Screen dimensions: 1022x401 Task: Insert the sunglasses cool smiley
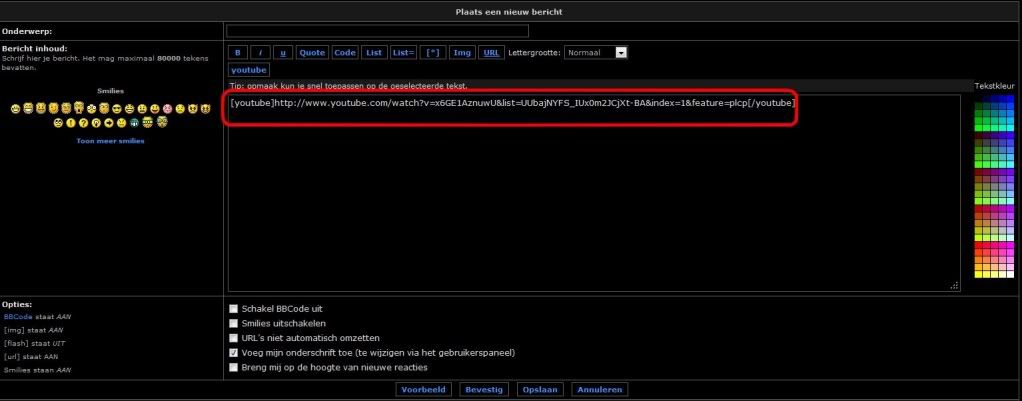point(117,109)
